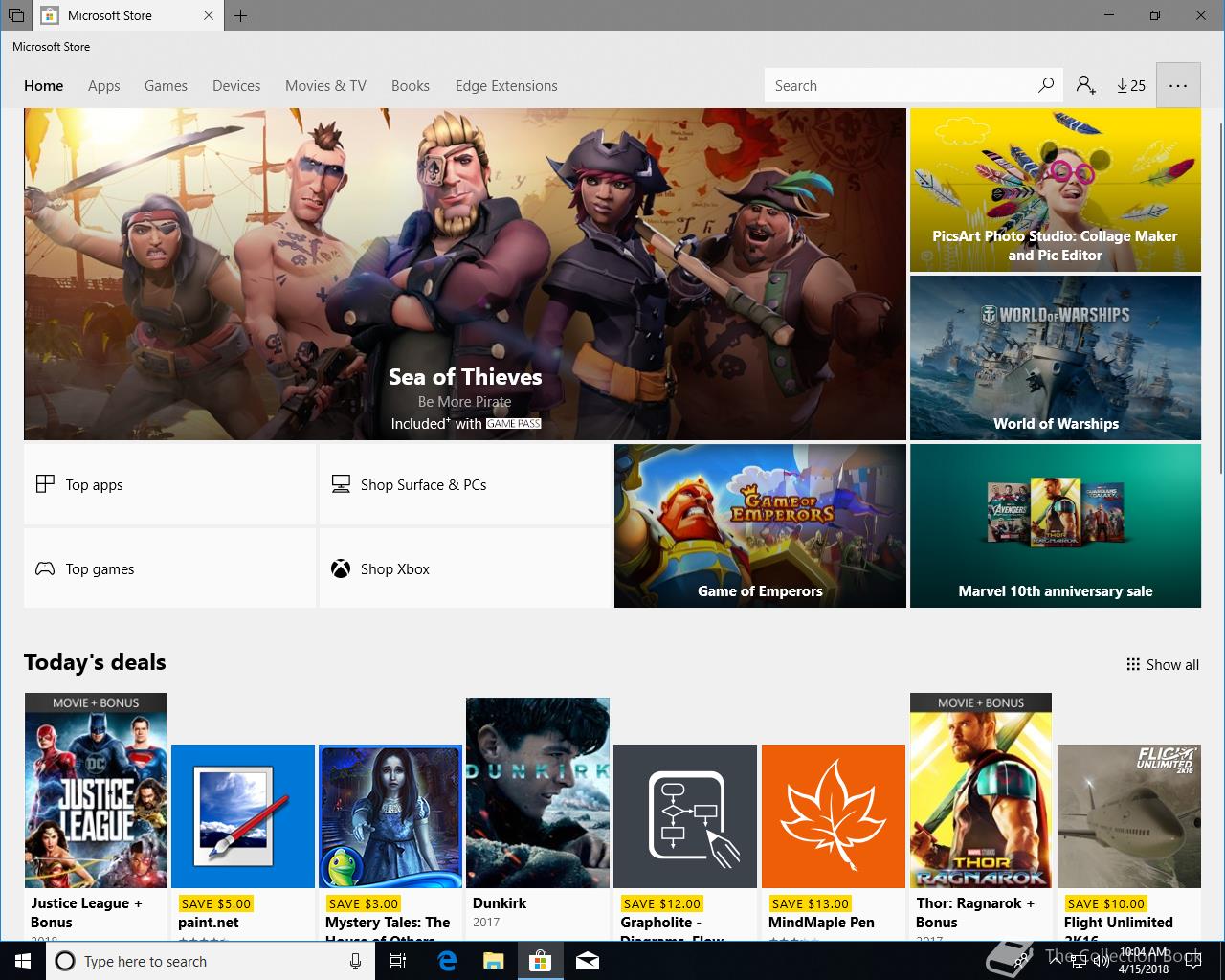The height and width of the screenshot is (980, 1225).
Task: Open File Explorer from the taskbar
Action: [493, 961]
